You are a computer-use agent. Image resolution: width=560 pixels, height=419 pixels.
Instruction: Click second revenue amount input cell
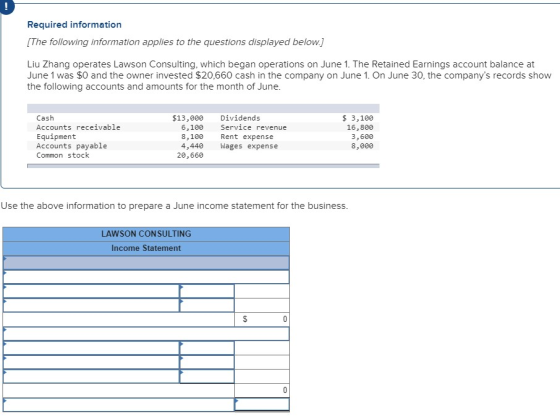point(207,305)
